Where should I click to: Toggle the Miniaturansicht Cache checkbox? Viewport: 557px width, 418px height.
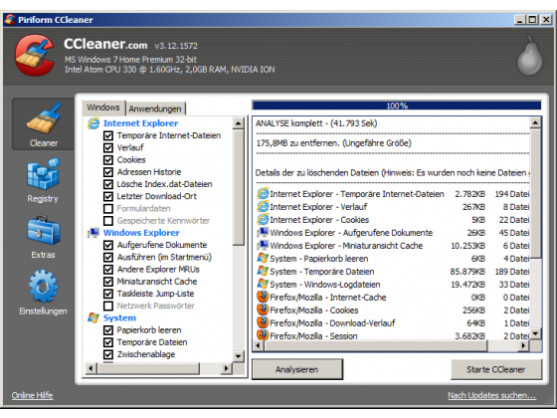tap(108, 282)
